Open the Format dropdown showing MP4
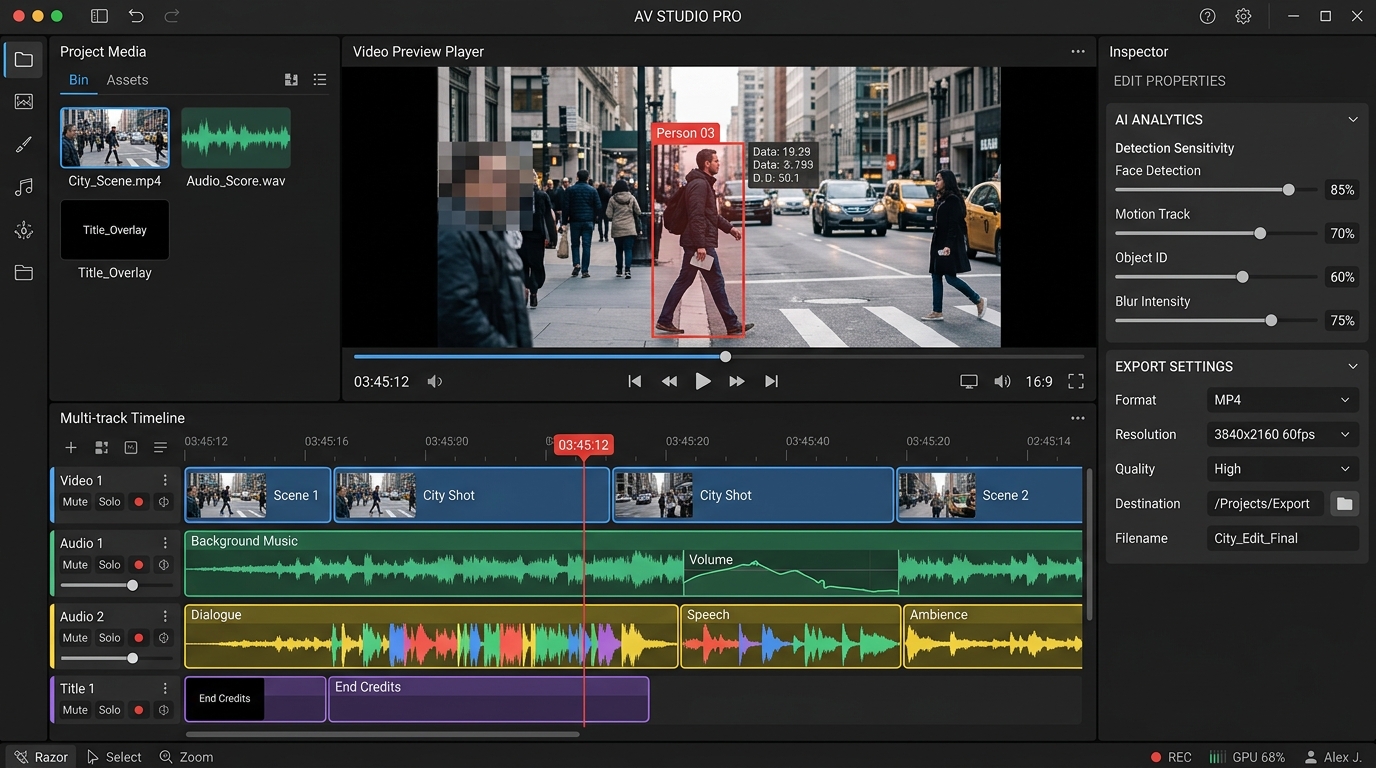1376x768 pixels. tap(1283, 400)
